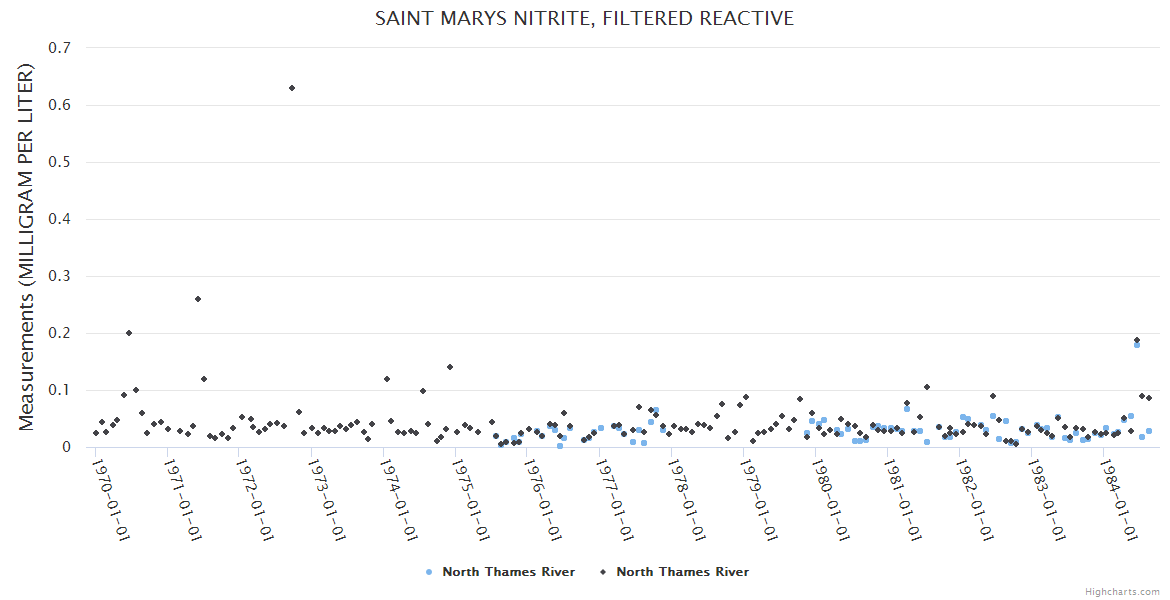Toggle the black North Thames River legend label
Image resolution: width=1170 pixels, height=600 pixels.
682,572
